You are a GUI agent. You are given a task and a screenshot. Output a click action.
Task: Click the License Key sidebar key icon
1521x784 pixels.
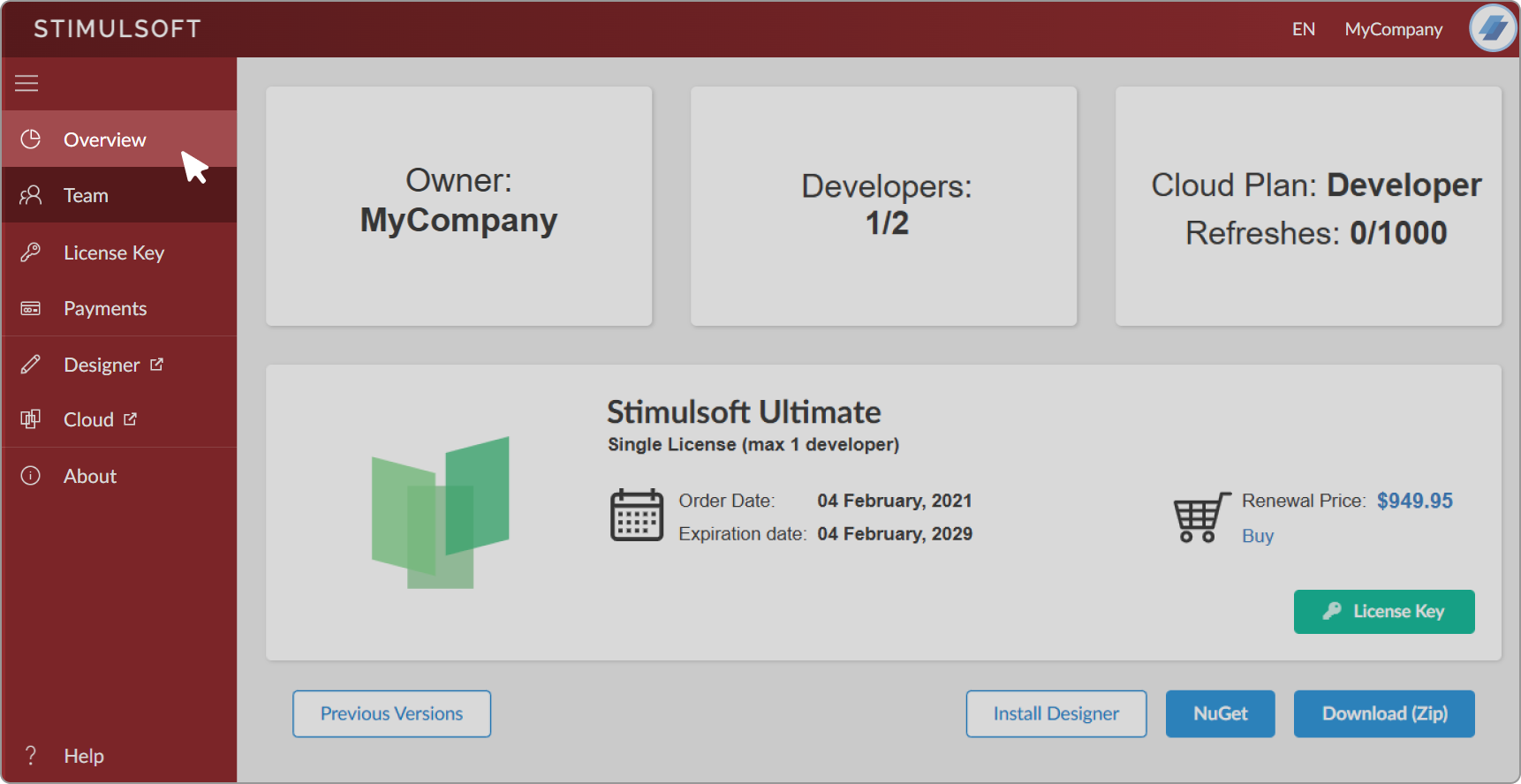click(x=31, y=253)
